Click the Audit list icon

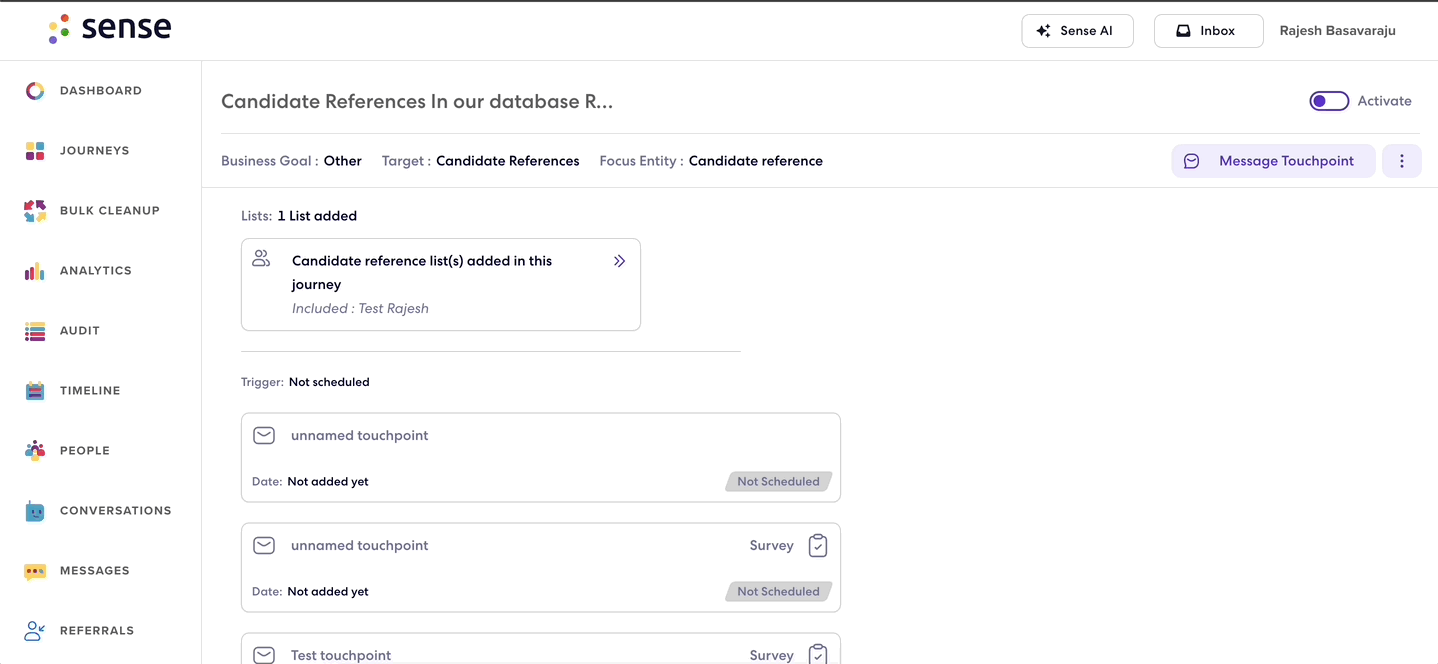pos(35,331)
